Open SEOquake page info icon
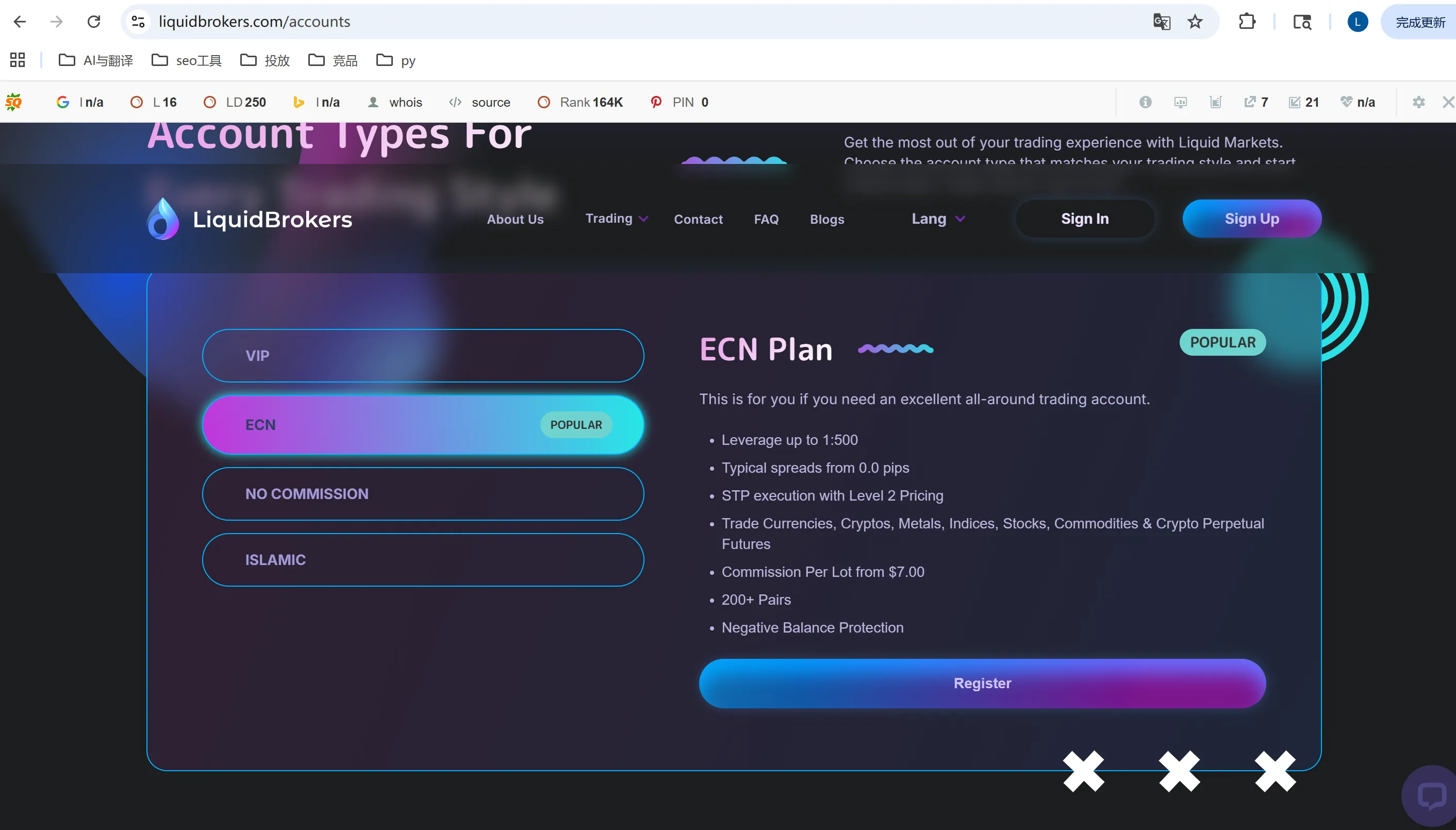This screenshot has height=830, width=1456. 1145,102
